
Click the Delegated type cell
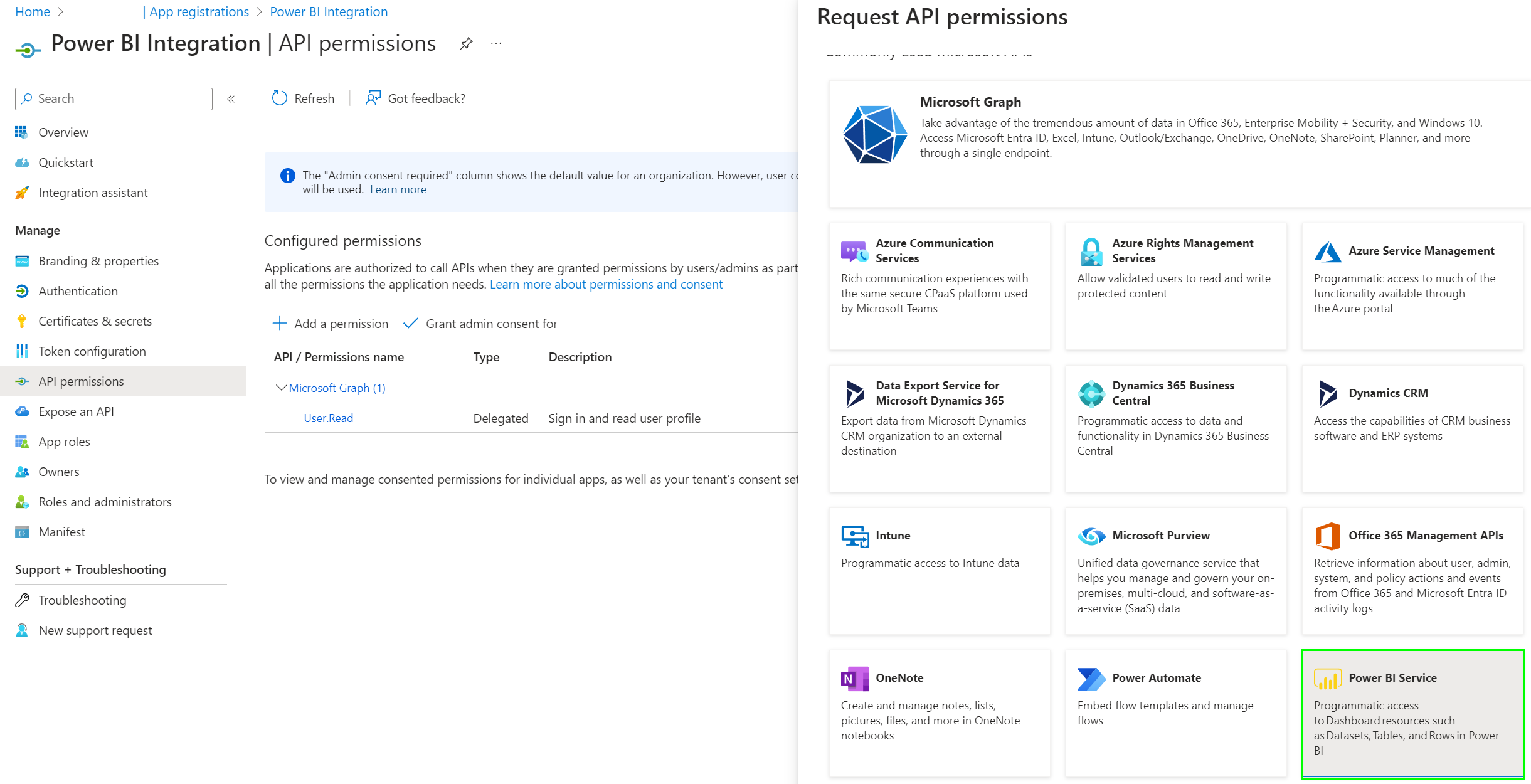(x=501, y=418)
